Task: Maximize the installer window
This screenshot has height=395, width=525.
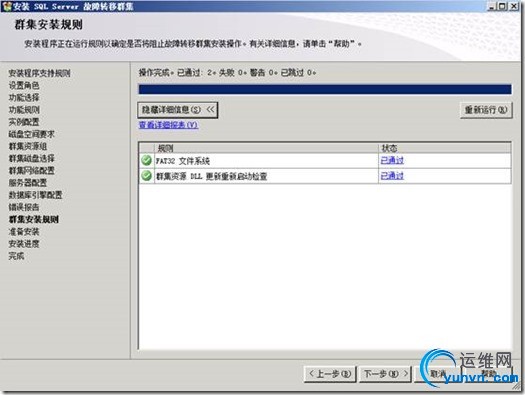Action: point(503,6)
